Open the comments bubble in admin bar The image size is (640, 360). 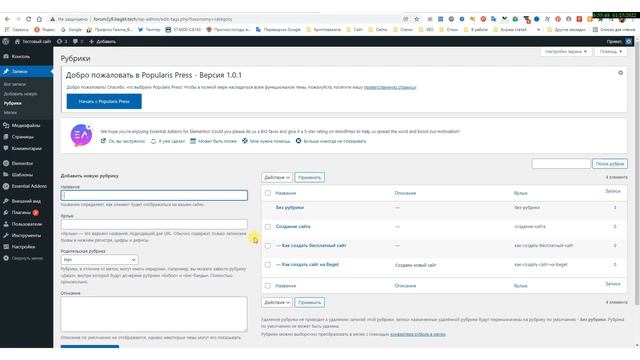75,41
